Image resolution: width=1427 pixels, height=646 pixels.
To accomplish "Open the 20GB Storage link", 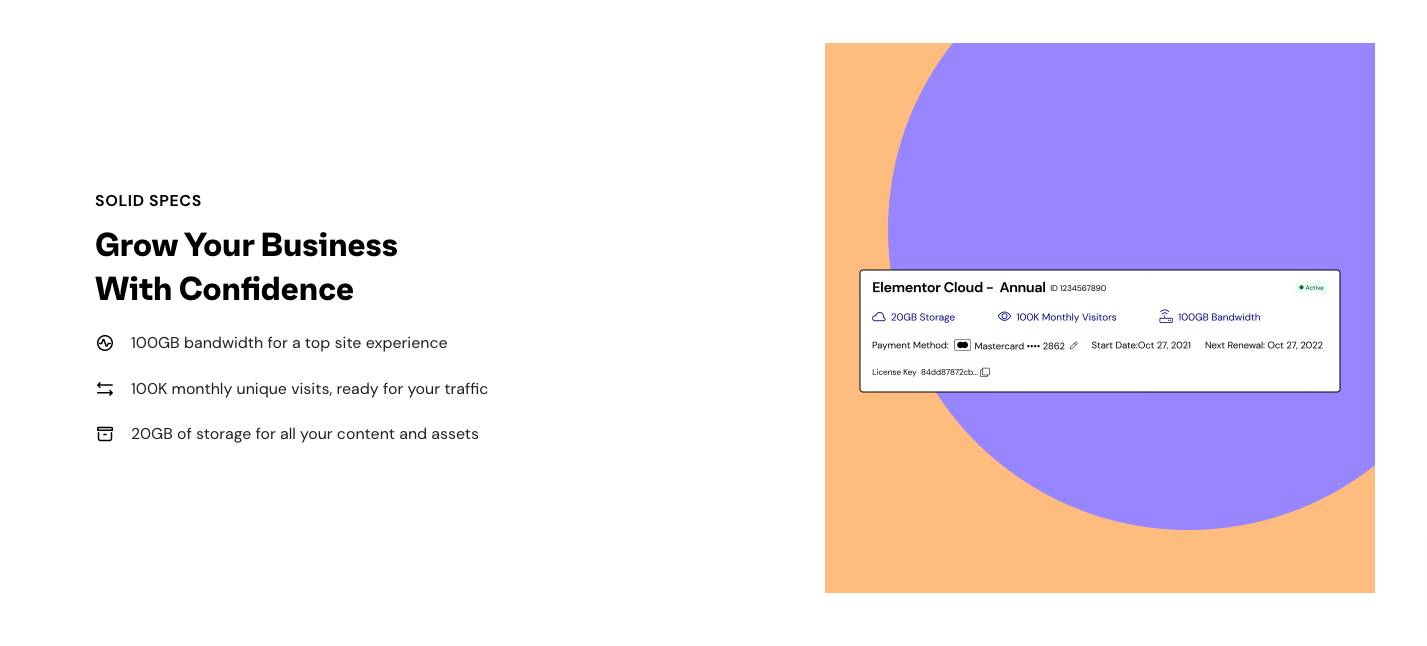I will (x=923, y=317).
